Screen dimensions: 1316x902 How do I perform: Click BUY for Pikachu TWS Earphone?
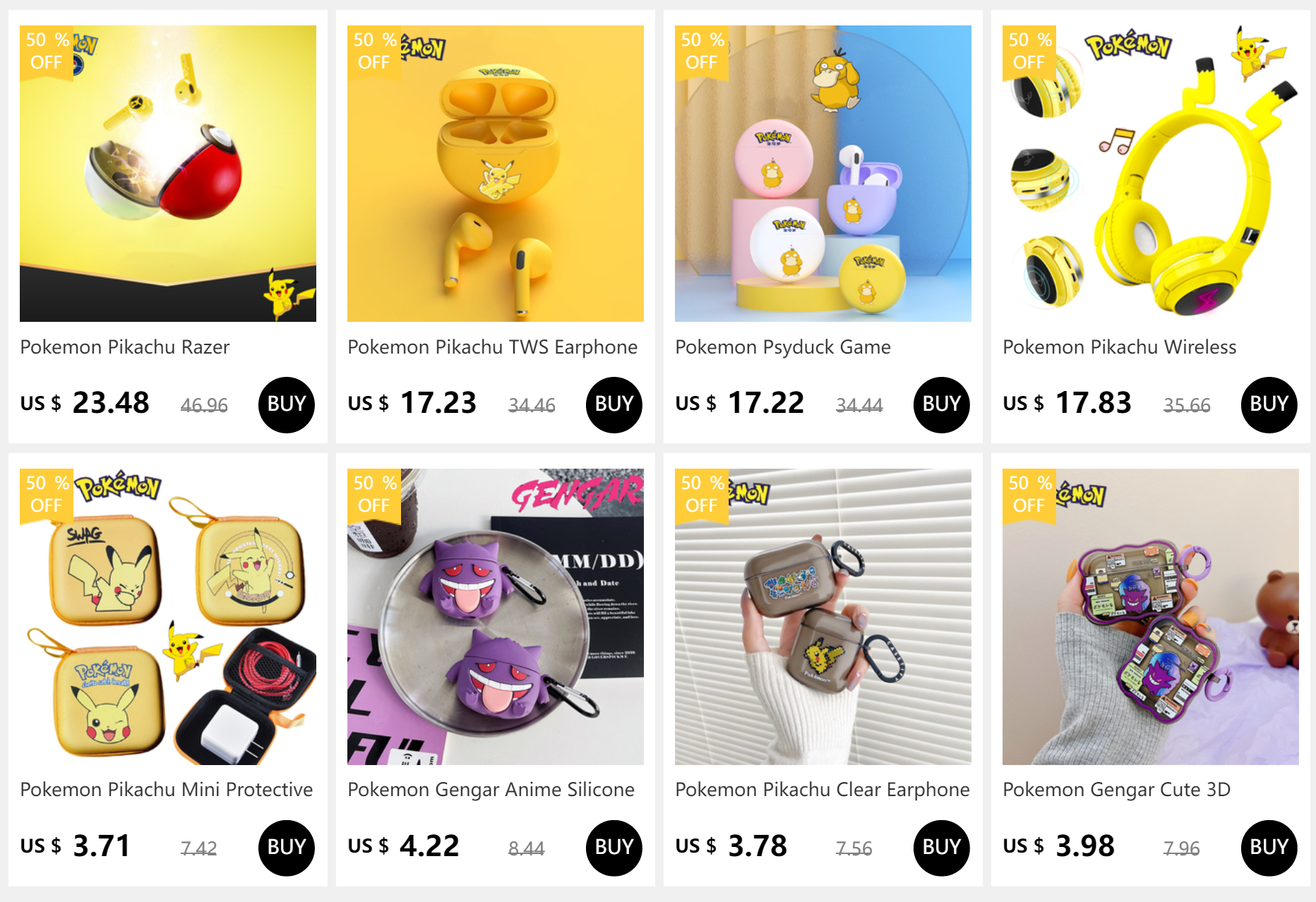click(x=614, y=404)
